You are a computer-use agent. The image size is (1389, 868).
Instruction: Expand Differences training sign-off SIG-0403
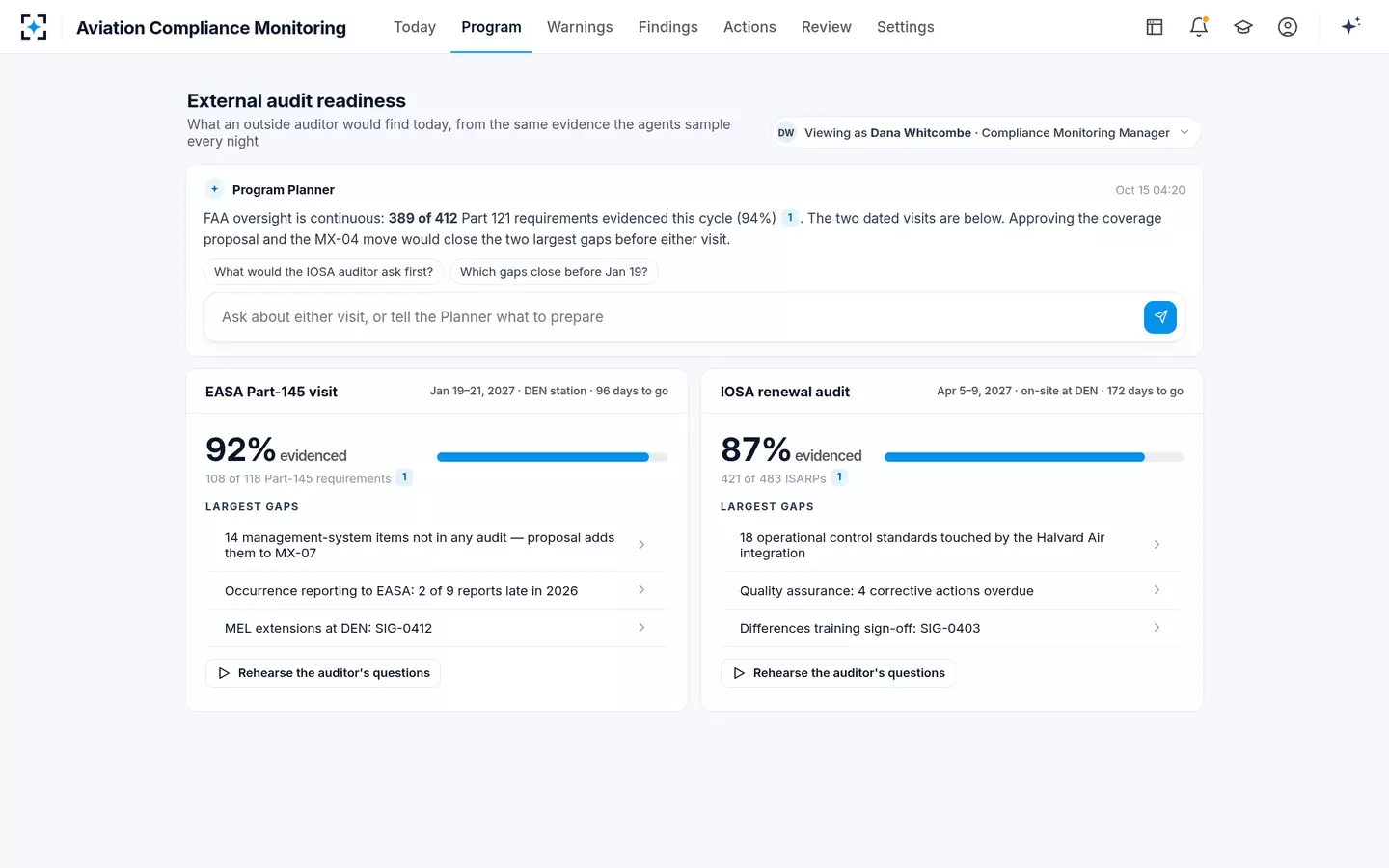click(952, 628)
